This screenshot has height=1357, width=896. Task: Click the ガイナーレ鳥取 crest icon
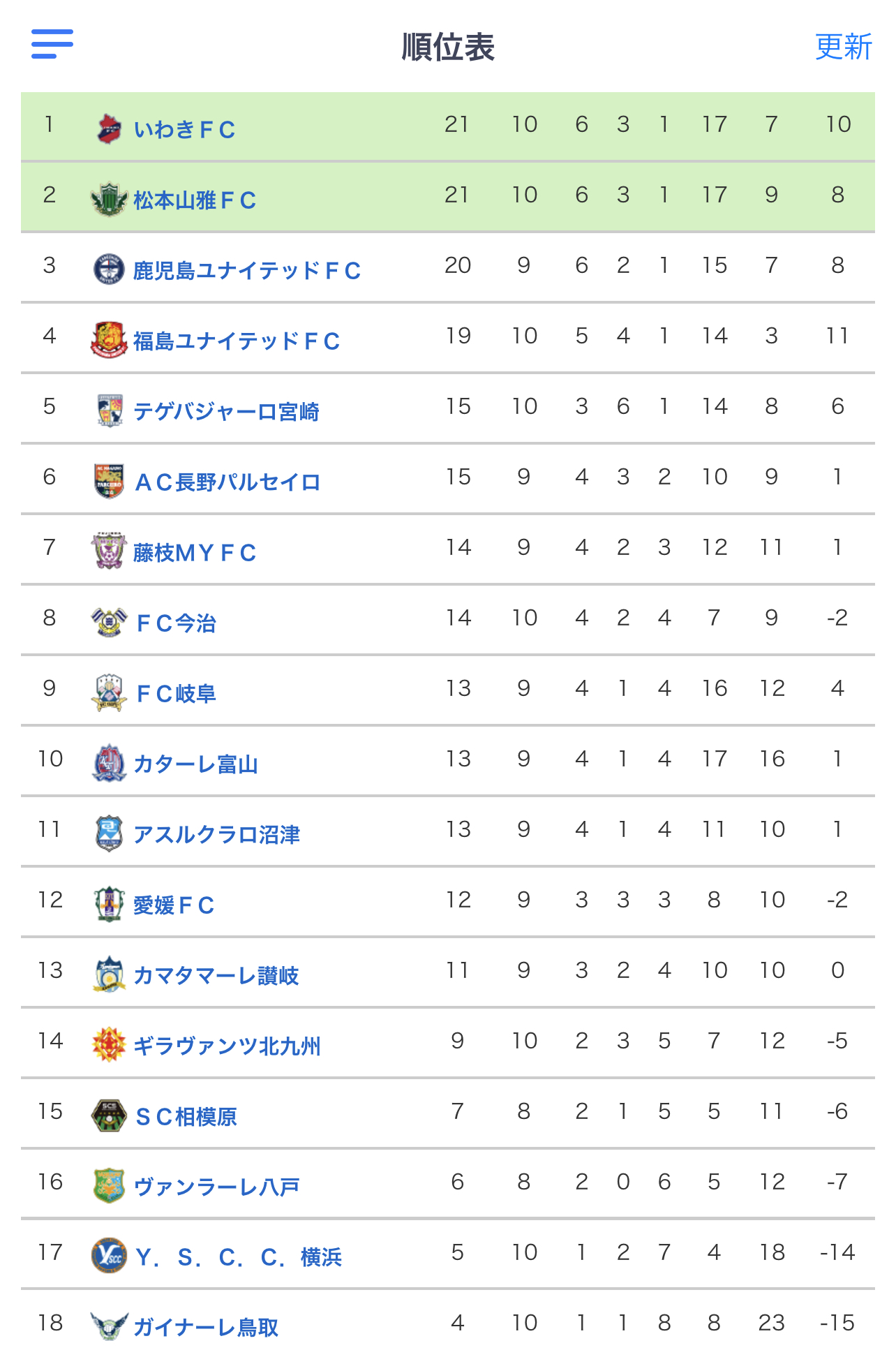click(109, 1326)
